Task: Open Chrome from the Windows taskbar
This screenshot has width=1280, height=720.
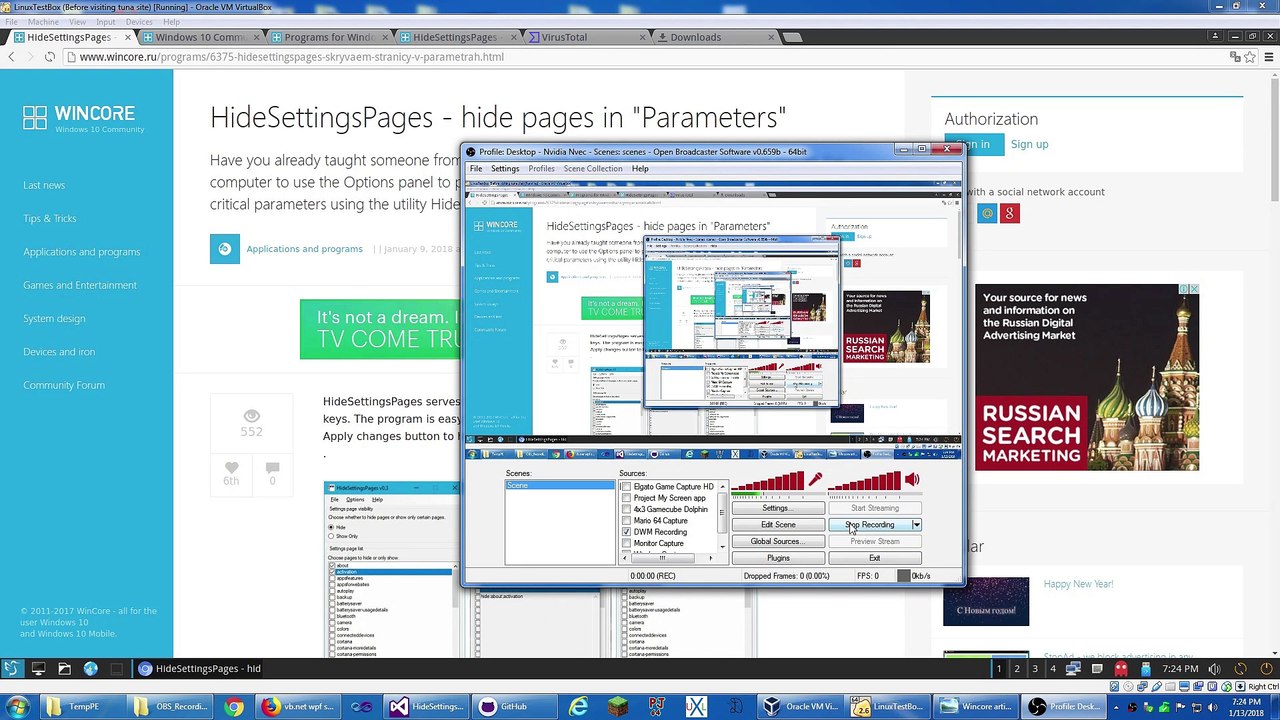Action: (x=233, y=706)
